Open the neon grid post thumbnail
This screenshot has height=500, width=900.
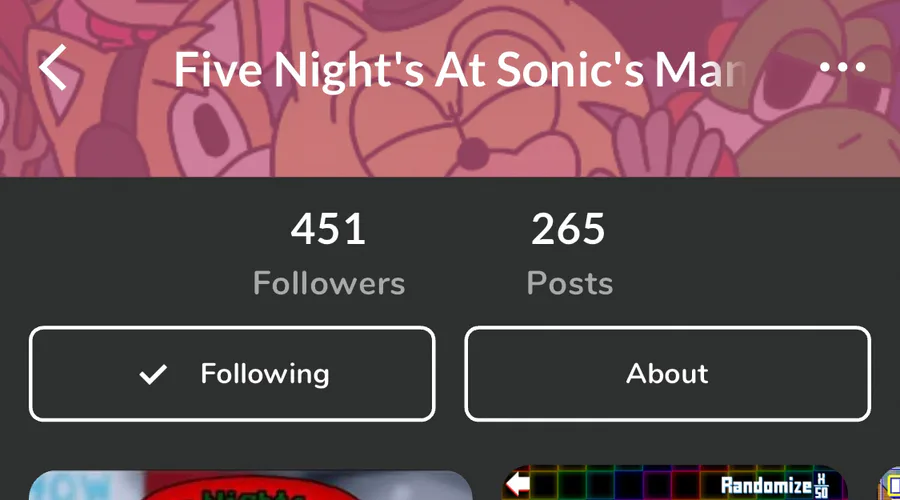click(674, 483)
